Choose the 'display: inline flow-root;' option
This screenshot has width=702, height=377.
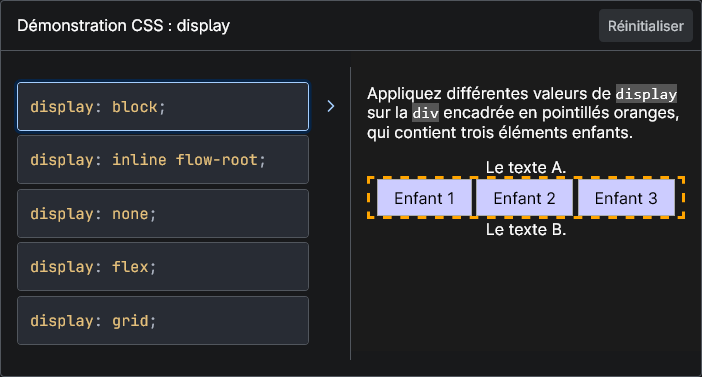(163, 160)
